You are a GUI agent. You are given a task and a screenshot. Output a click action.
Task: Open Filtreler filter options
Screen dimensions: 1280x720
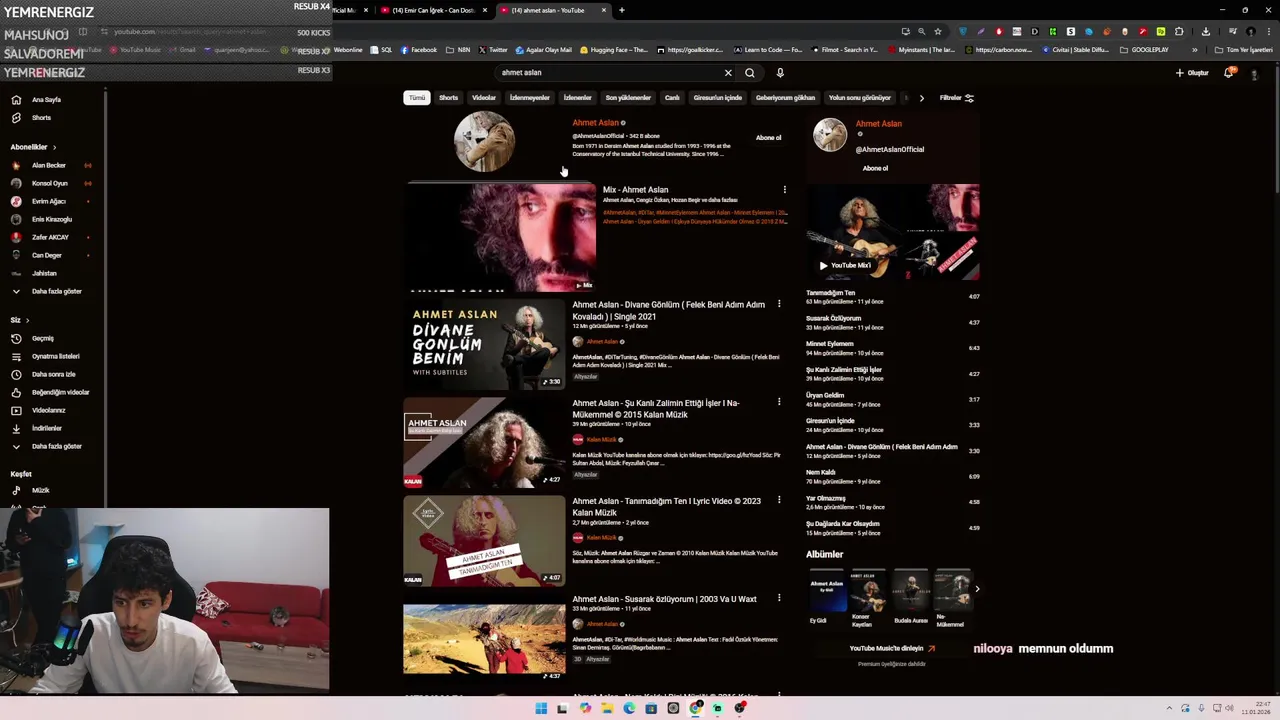[956, 98]
